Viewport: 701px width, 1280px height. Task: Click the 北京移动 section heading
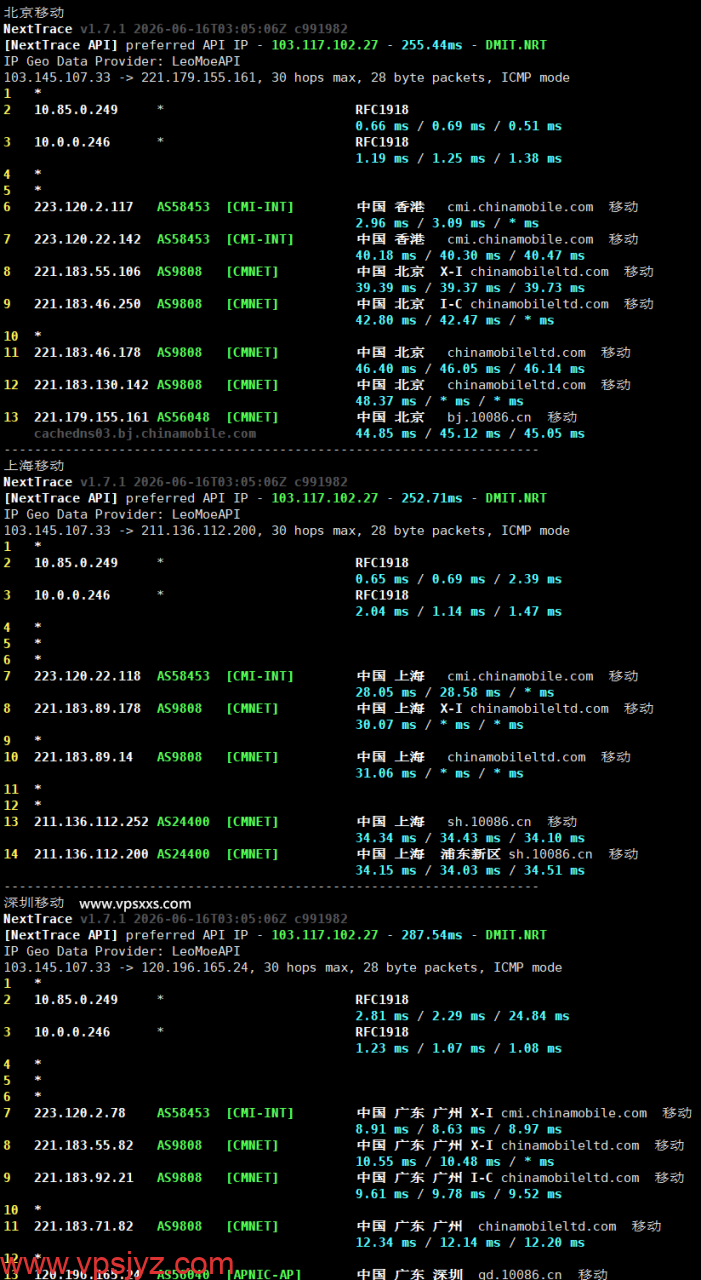[34, 13]
